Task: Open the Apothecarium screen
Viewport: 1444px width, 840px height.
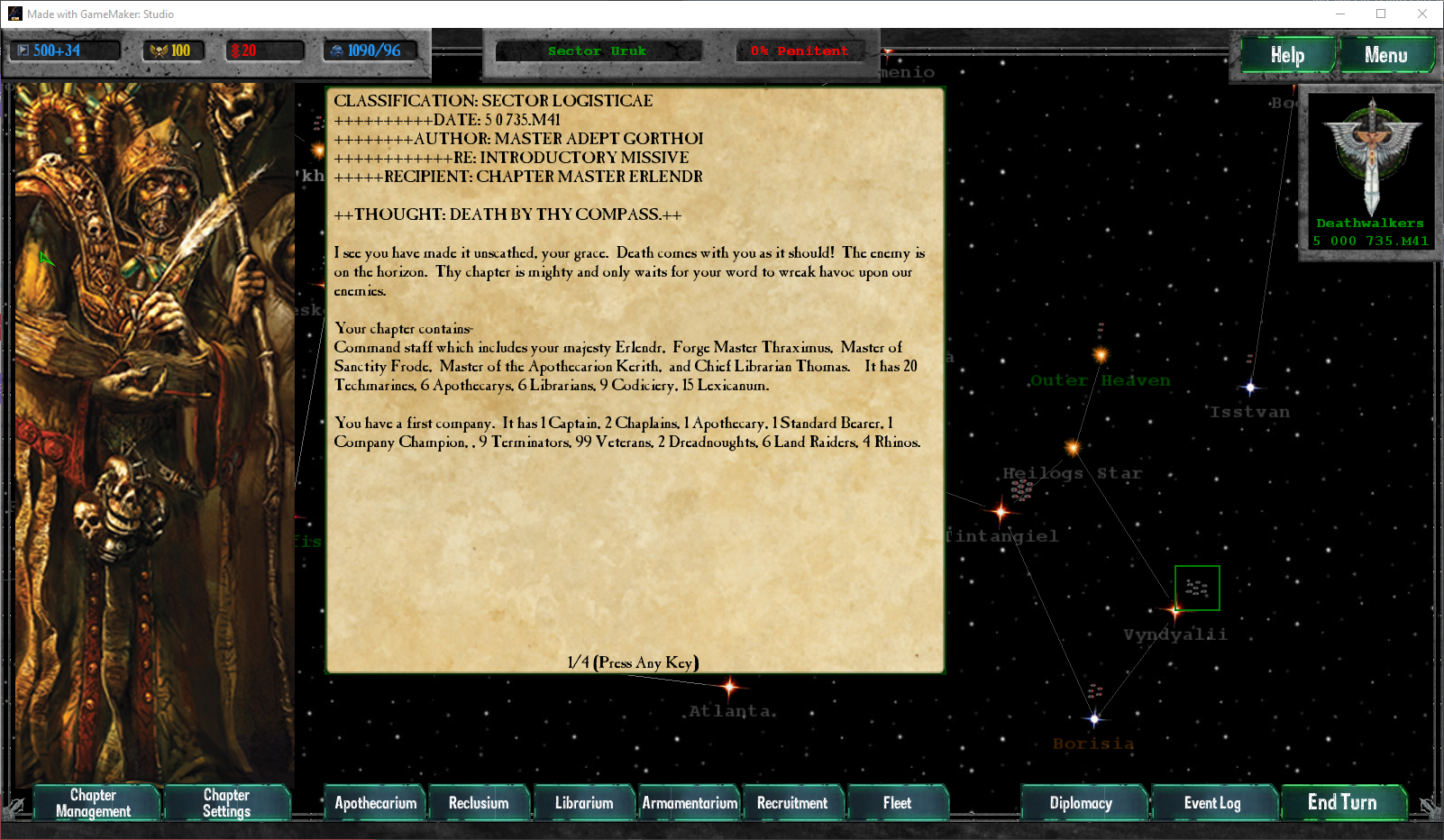Action: click(x=376, y=802)
